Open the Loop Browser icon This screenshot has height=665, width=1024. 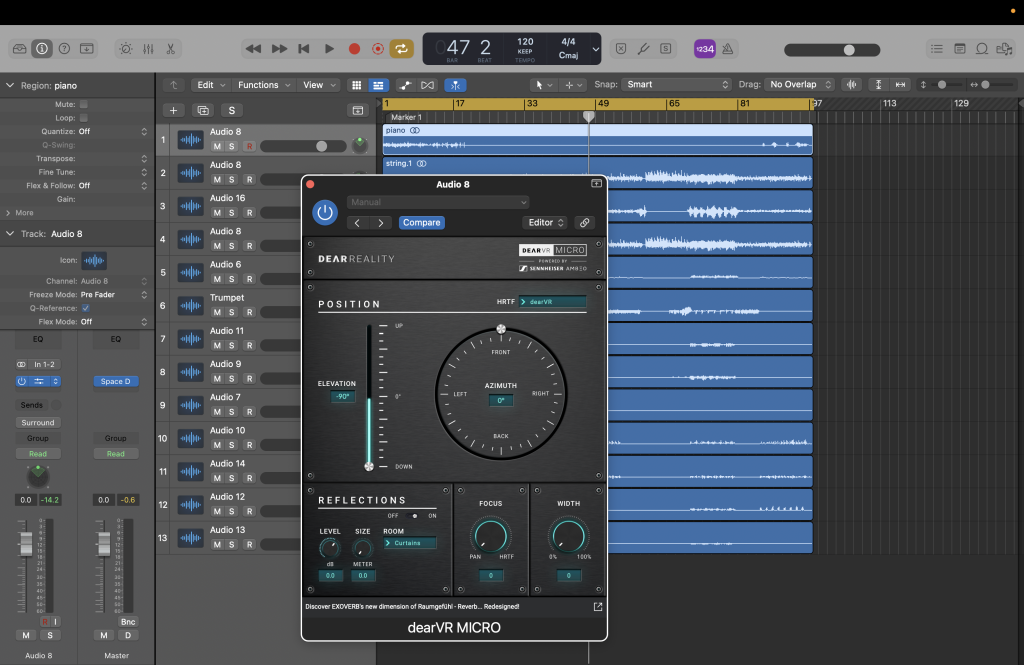[x=982, y=49]
